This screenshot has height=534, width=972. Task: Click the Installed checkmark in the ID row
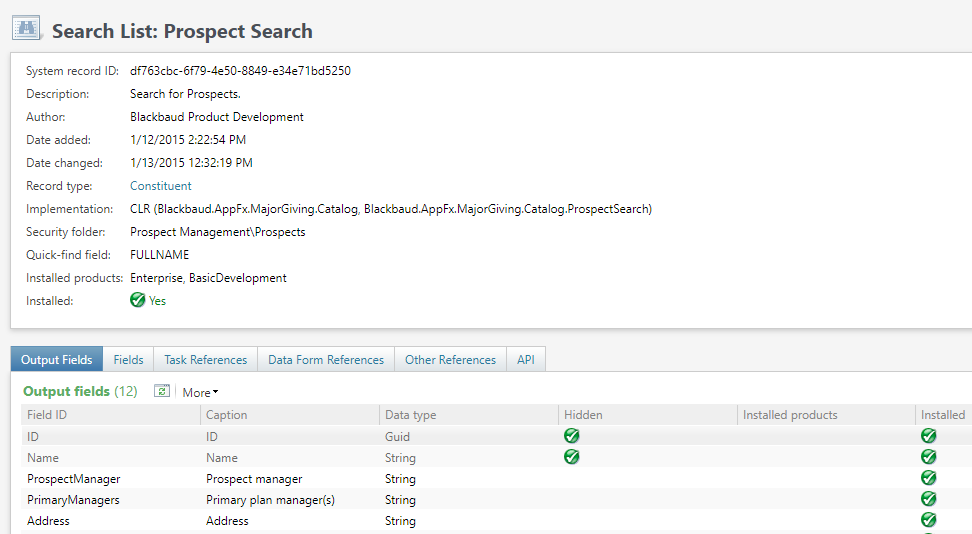tap(928, 436)
